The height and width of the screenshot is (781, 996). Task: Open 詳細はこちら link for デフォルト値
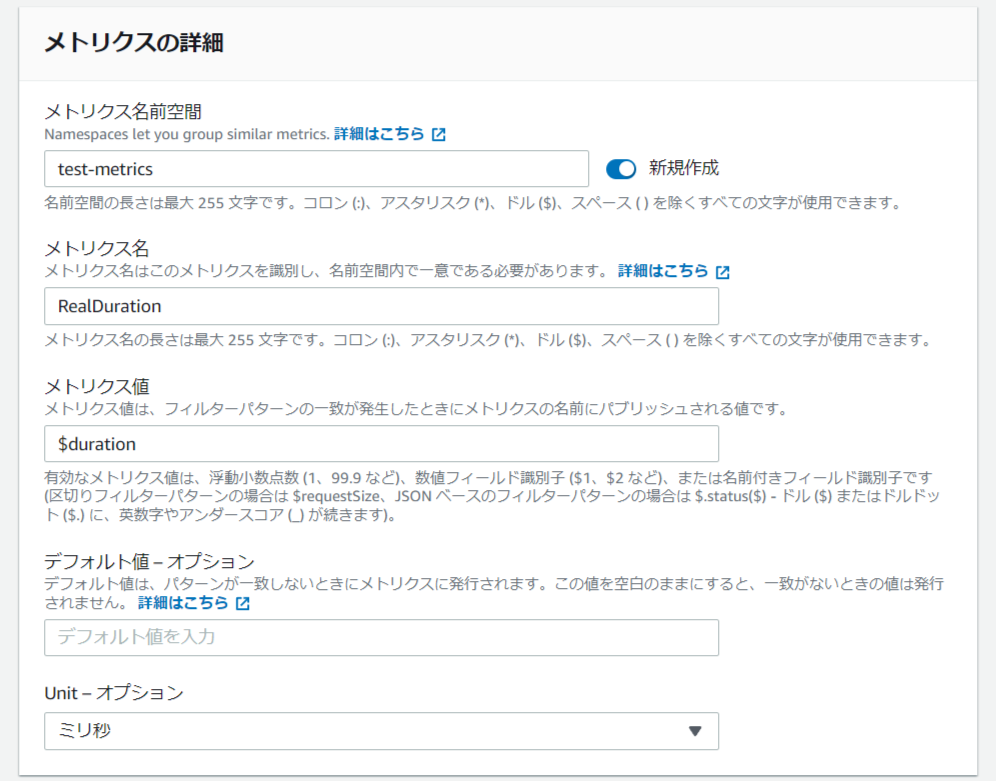[x=183, y=603]
